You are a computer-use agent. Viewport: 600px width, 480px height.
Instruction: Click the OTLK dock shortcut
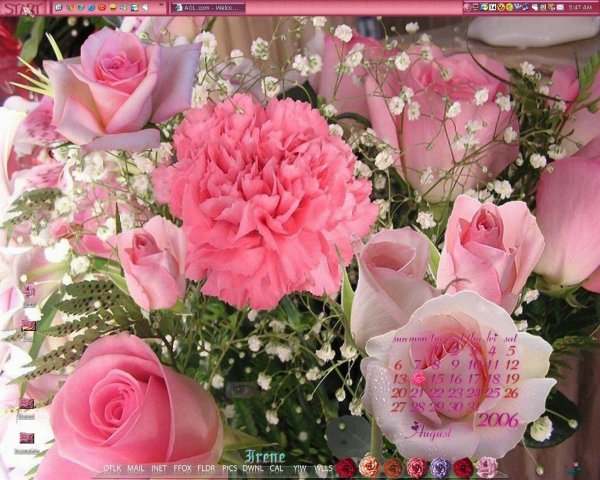pos(112,468)
